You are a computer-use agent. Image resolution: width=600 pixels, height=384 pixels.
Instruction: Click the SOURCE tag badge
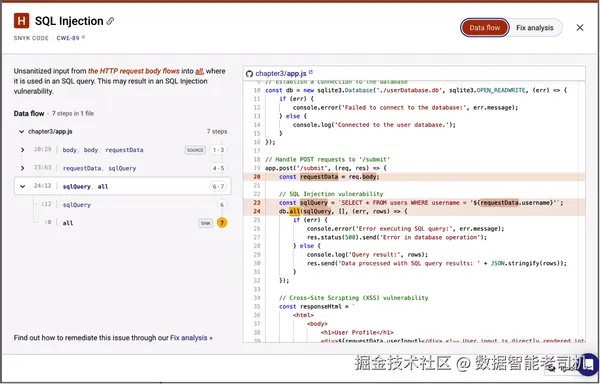[195, 150]
